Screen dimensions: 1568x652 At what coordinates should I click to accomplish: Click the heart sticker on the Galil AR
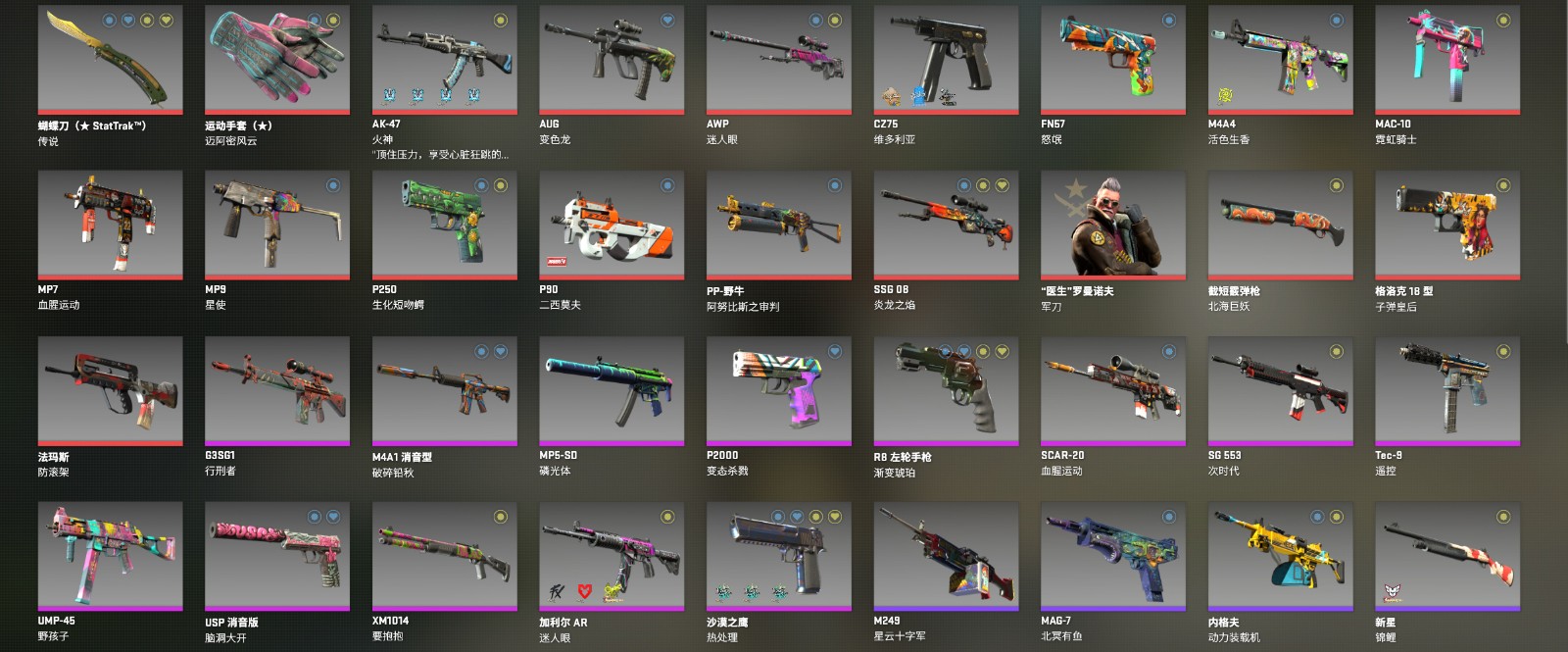pyautogui.click(x=584, y=591)
